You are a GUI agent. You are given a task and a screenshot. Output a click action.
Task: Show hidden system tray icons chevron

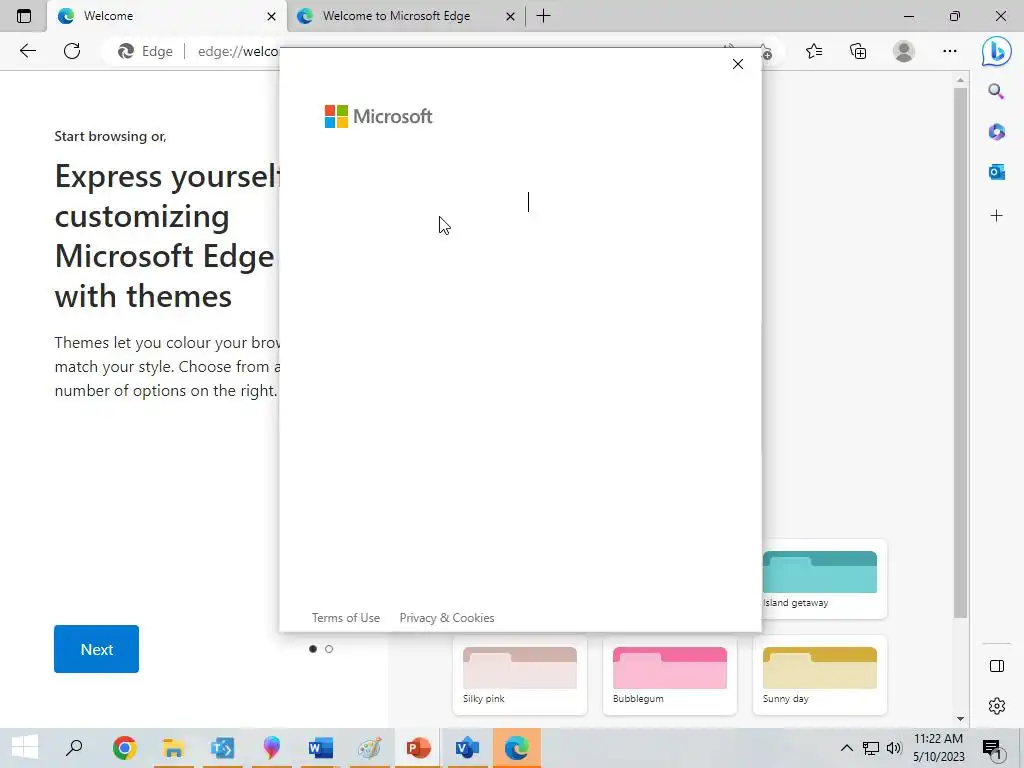click(846, 748)
